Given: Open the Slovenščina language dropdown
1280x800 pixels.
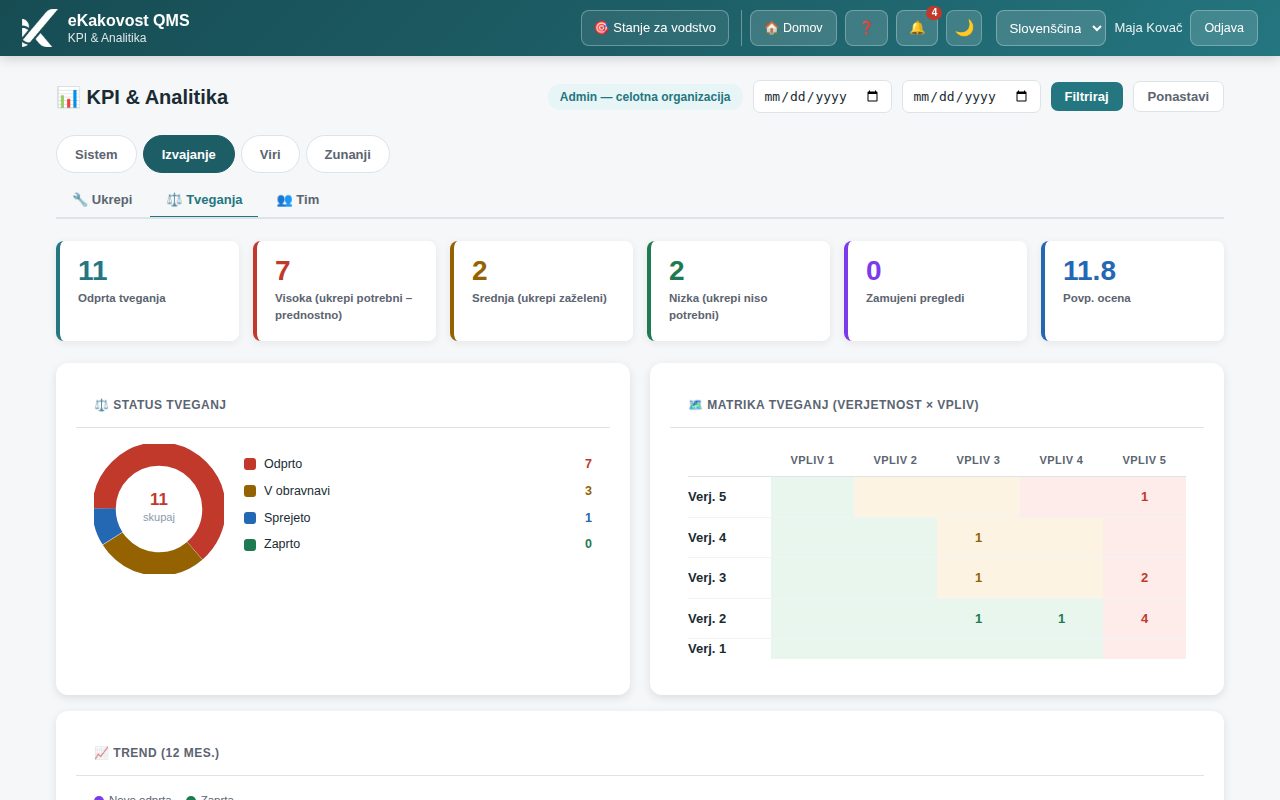Looking at the screenshot, I should 1051,28.
